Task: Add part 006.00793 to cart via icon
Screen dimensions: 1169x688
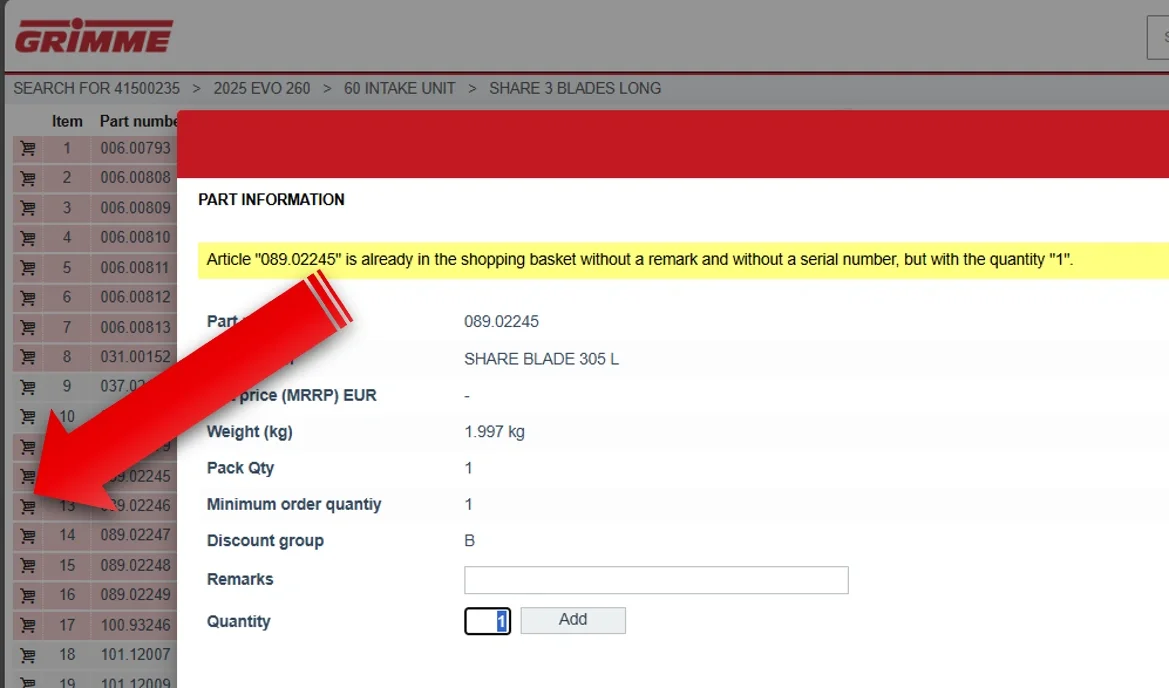Action: pyautogui.click(x=28, y=148)
